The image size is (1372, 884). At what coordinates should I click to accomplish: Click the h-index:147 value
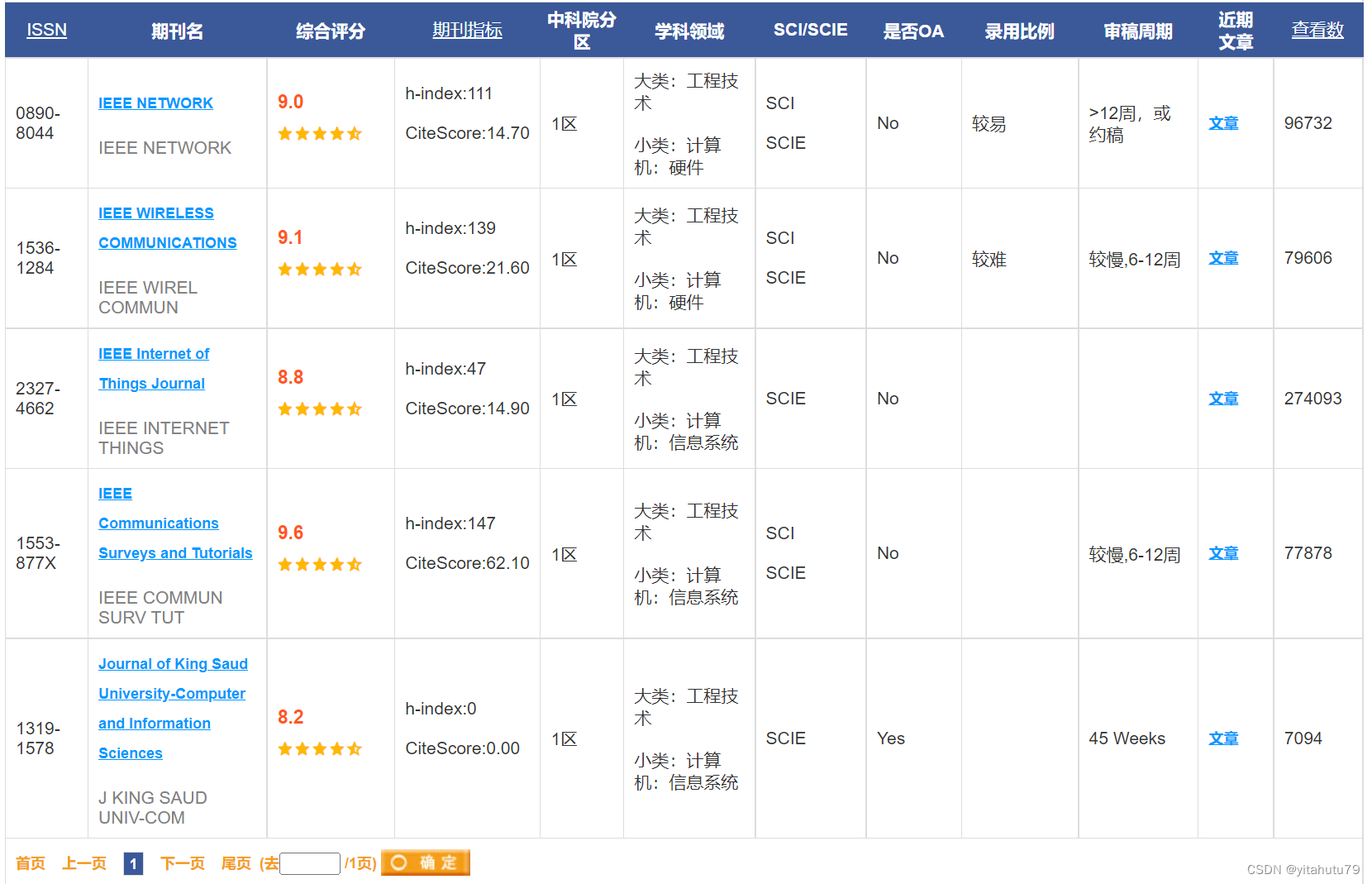[x=450, y=523]
